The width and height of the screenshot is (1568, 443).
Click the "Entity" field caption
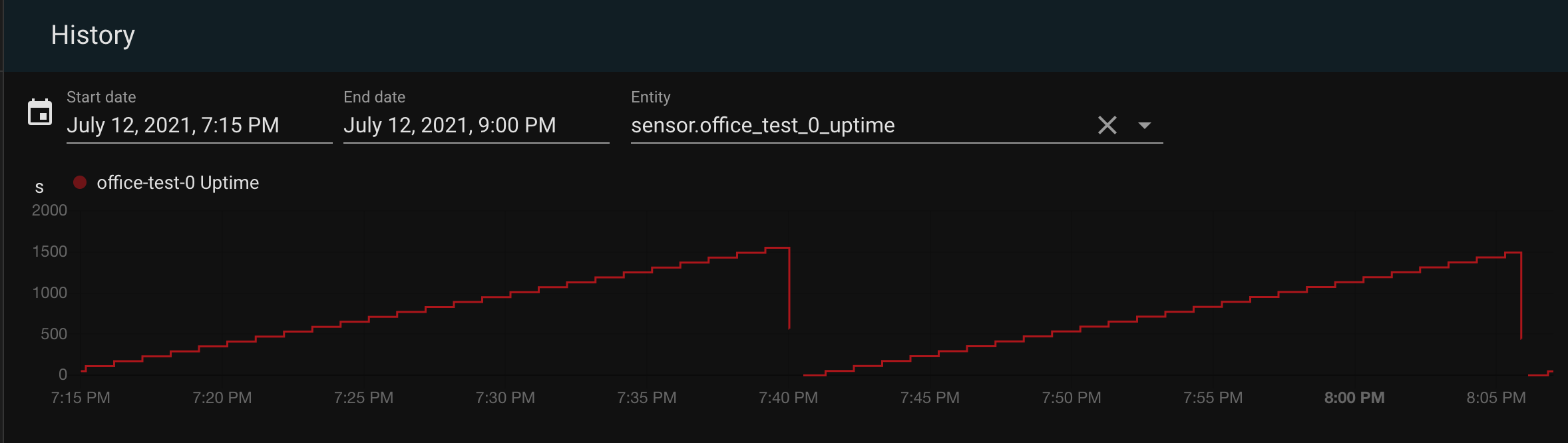[x=650, y=97]
